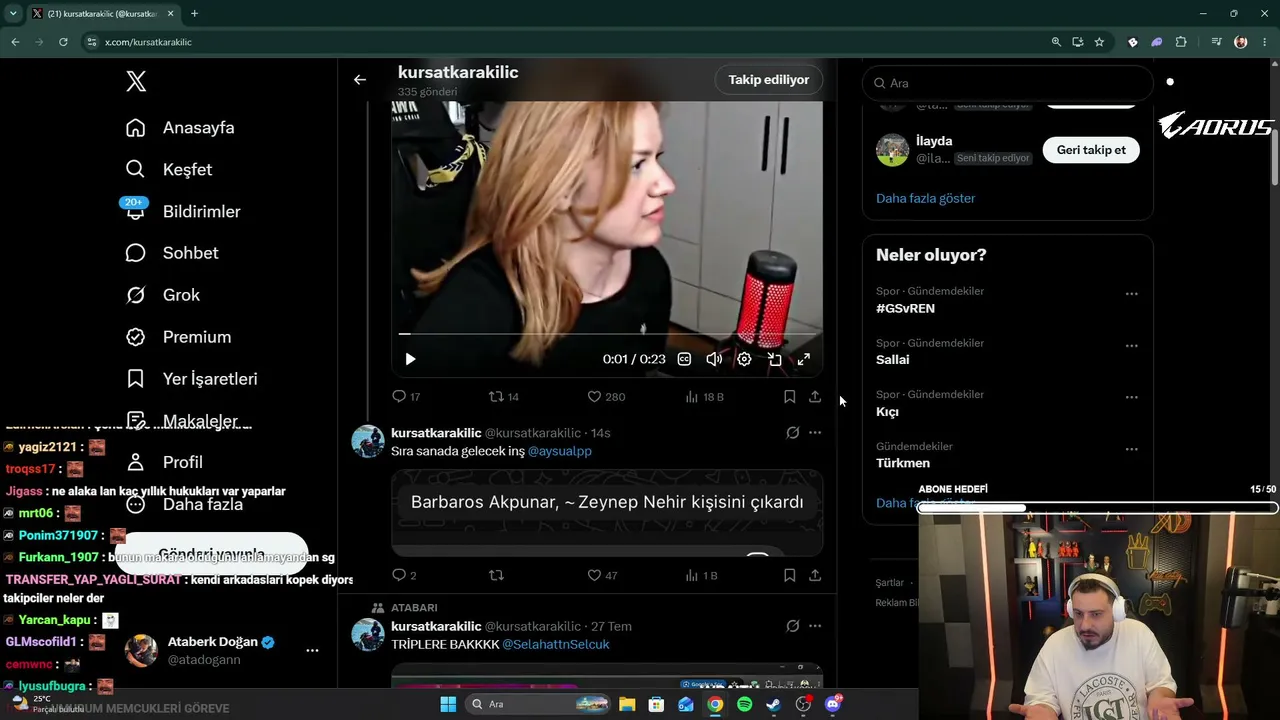Open more options for Sallai trend

pos(1131,346)
